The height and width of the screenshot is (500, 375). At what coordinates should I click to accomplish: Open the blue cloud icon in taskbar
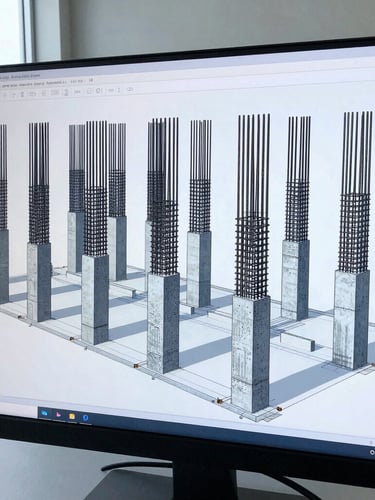pos(44,414)
